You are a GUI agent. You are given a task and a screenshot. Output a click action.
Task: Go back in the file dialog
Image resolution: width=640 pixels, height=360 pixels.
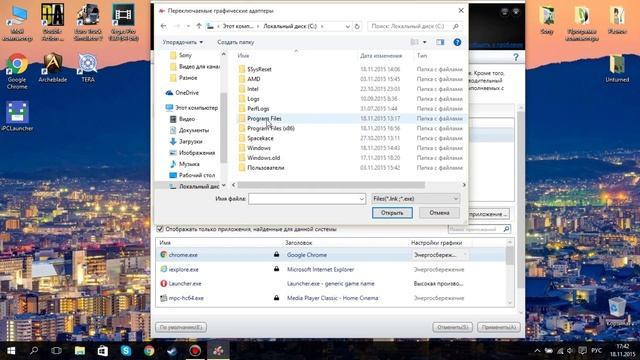[x=163, y=26]
